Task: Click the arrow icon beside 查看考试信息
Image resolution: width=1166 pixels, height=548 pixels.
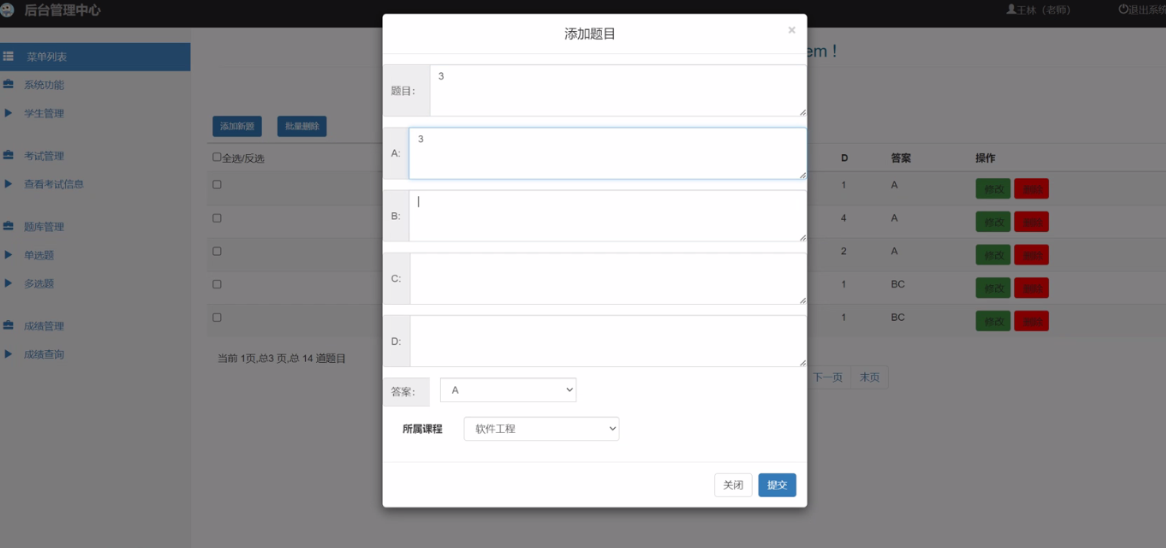Action: 8,184
